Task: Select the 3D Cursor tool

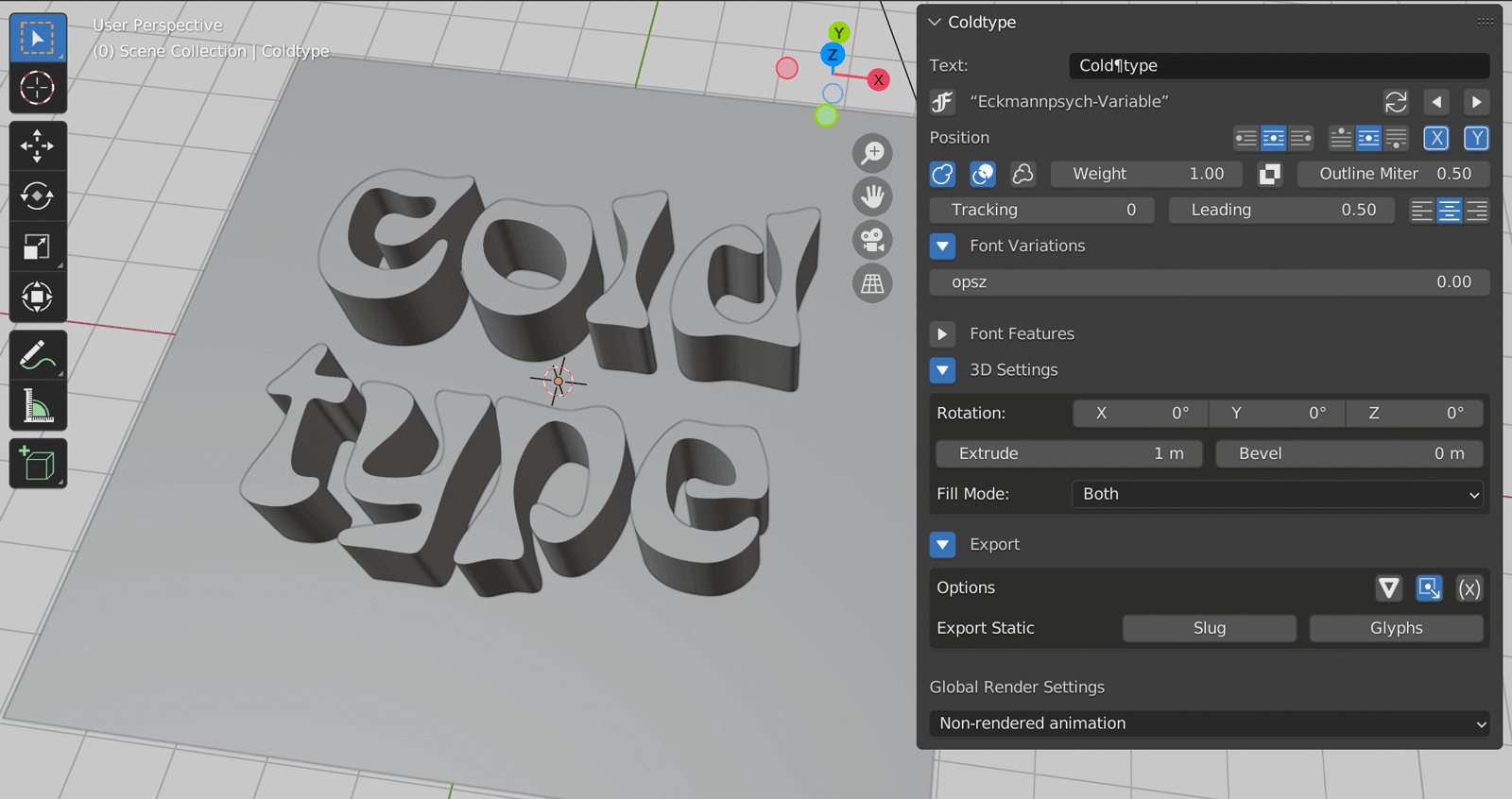Action: pyautogui.click(x=38, y=88)
